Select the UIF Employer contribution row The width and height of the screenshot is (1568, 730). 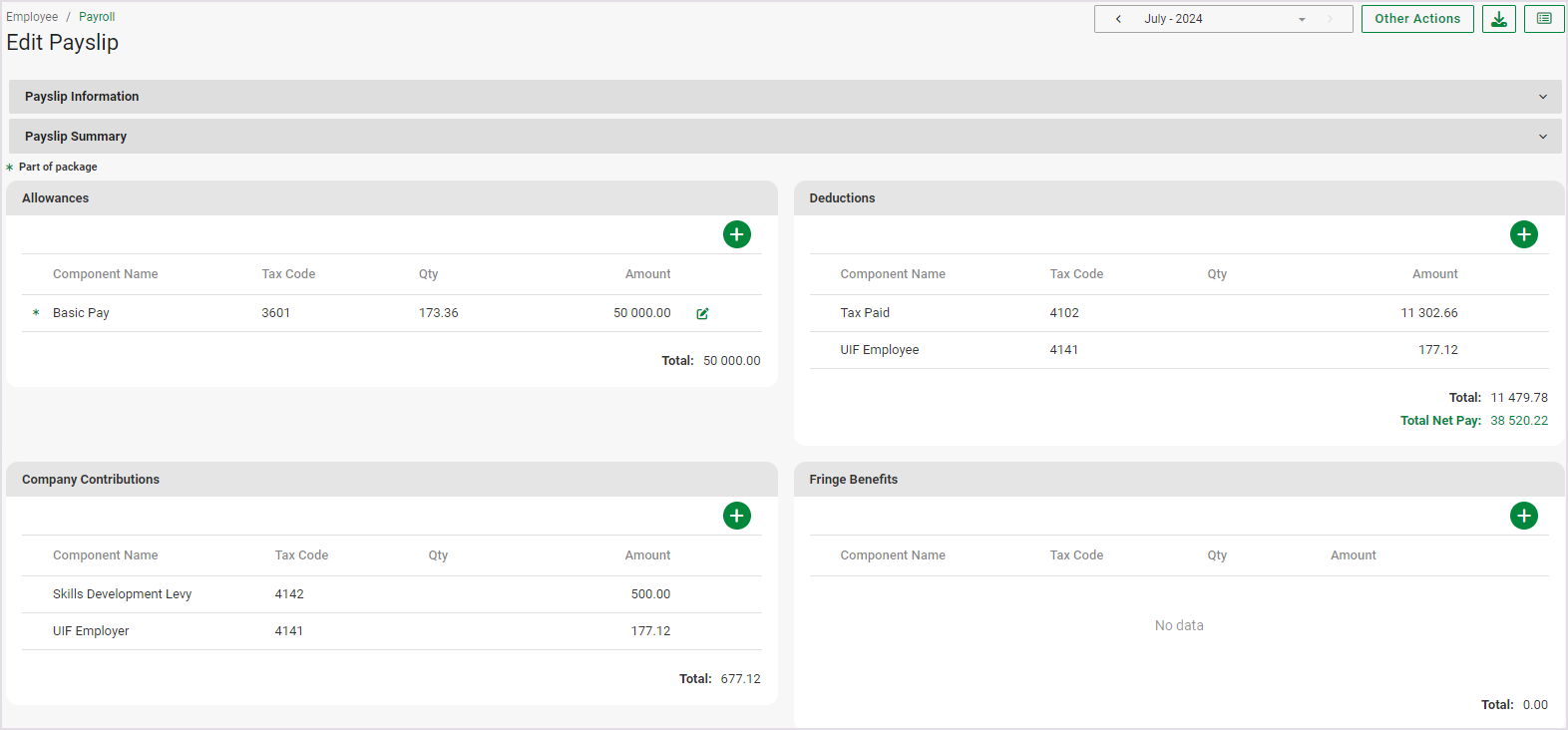[x=91, y=631]
